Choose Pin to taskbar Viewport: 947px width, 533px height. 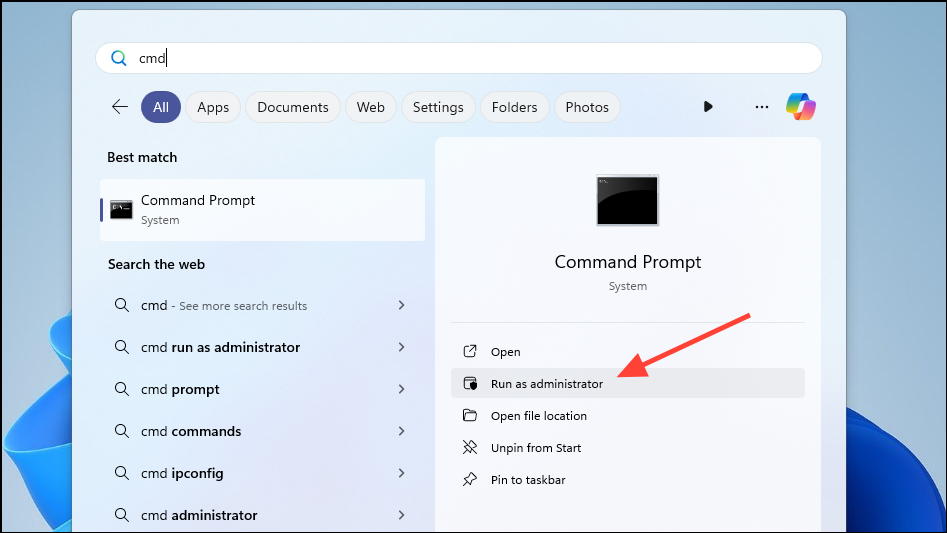(x=628, y=479)
